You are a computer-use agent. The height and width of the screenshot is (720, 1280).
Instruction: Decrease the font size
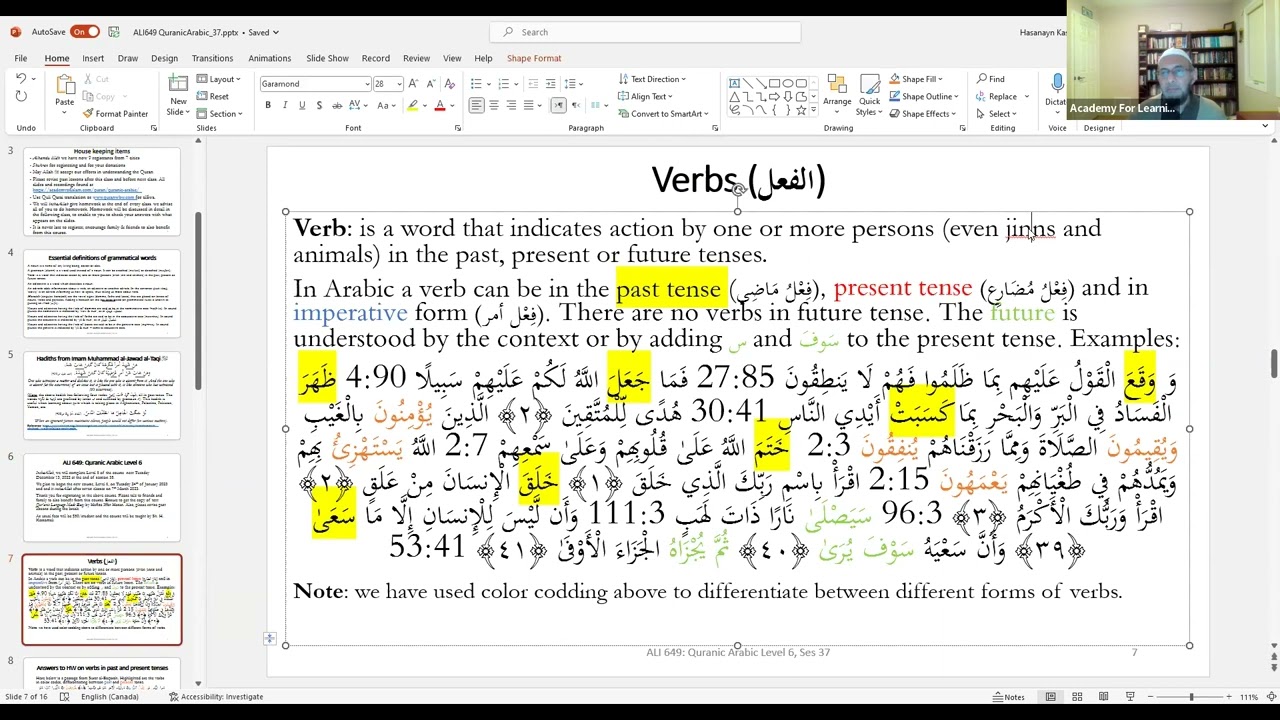point(430,84)
